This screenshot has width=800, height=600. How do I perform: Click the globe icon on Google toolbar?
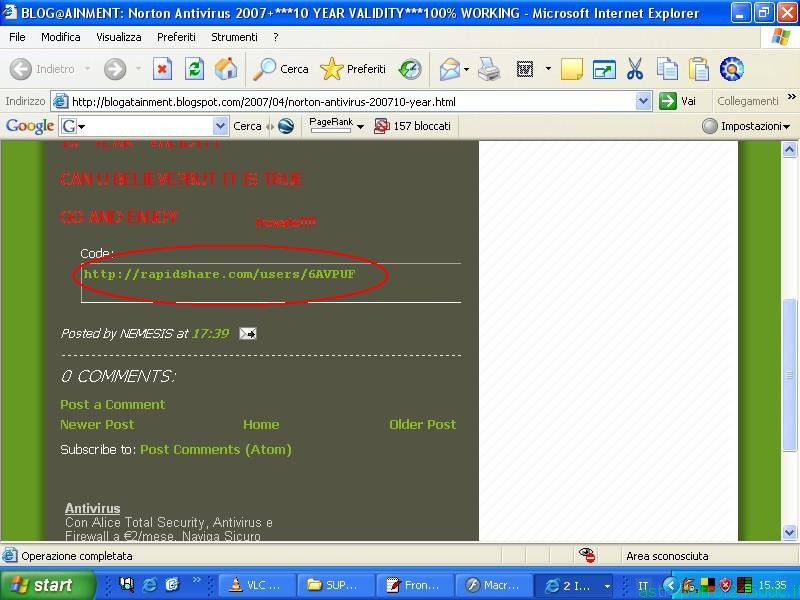(286, 126)
